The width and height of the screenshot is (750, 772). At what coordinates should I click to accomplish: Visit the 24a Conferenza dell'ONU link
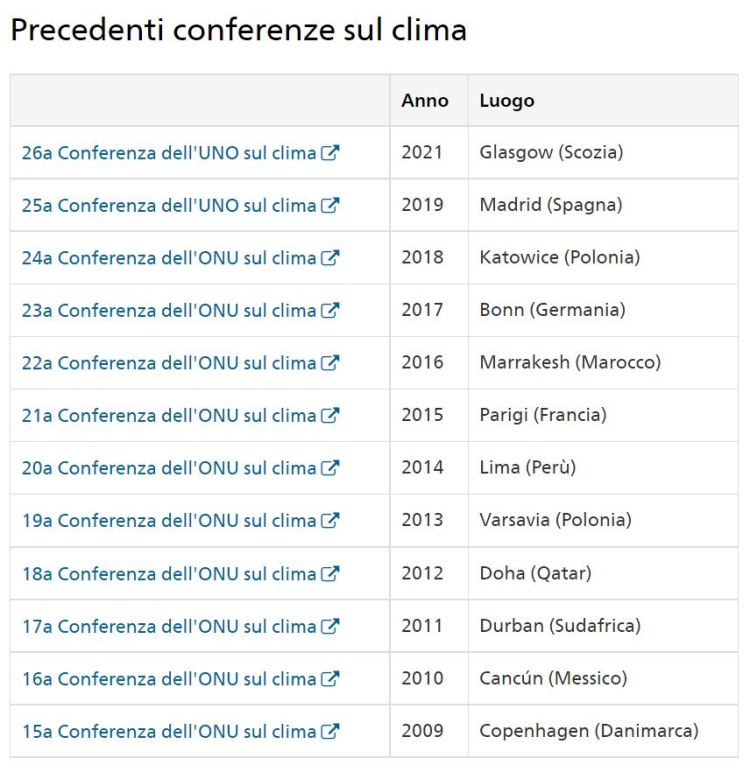click(x=168, y=258)
